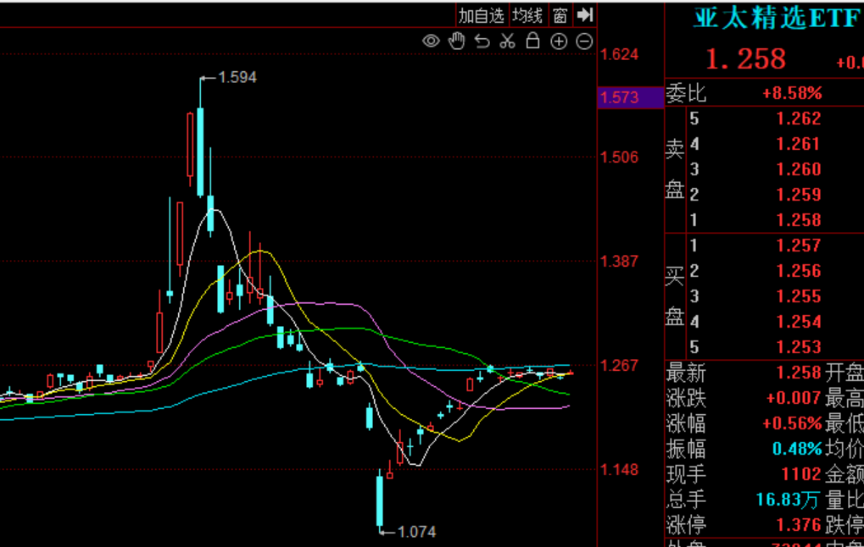Open the 窗 window option
This screenshot has height=547, width=864.
coord(560,15)
